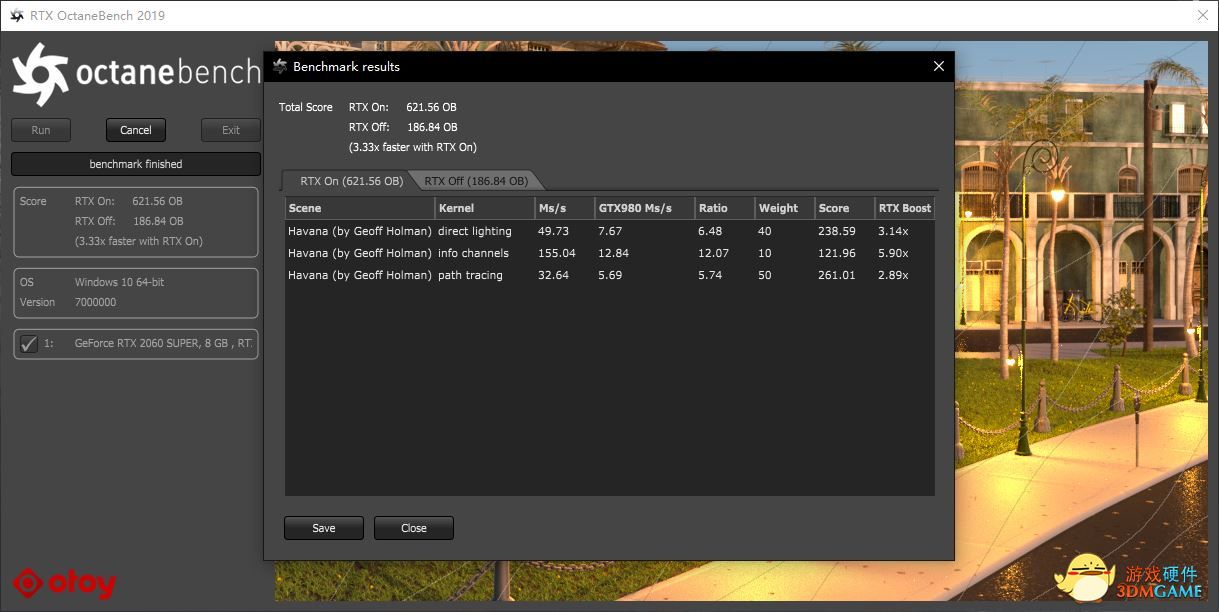Click GTX980 Ms/s column header
Viewport: 1219px width, 612px height.
point(645,208)
